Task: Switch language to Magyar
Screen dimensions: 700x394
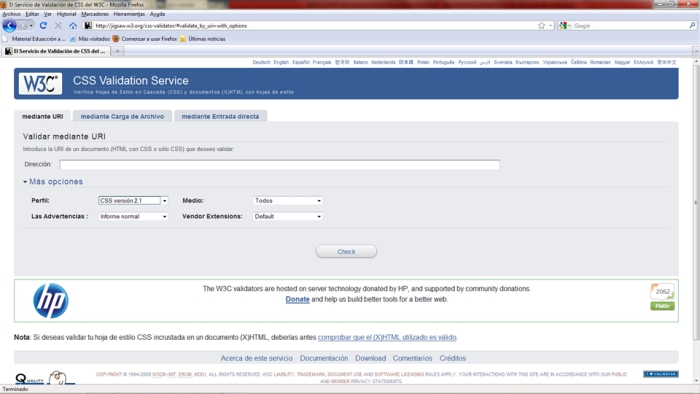Action: point(622,62)
